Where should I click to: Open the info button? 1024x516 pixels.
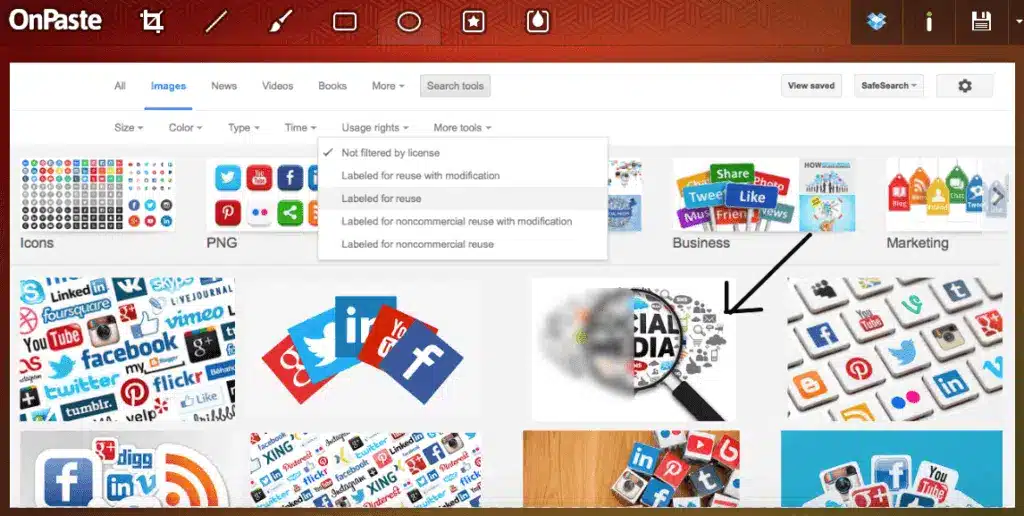click(x=929, y=22)
